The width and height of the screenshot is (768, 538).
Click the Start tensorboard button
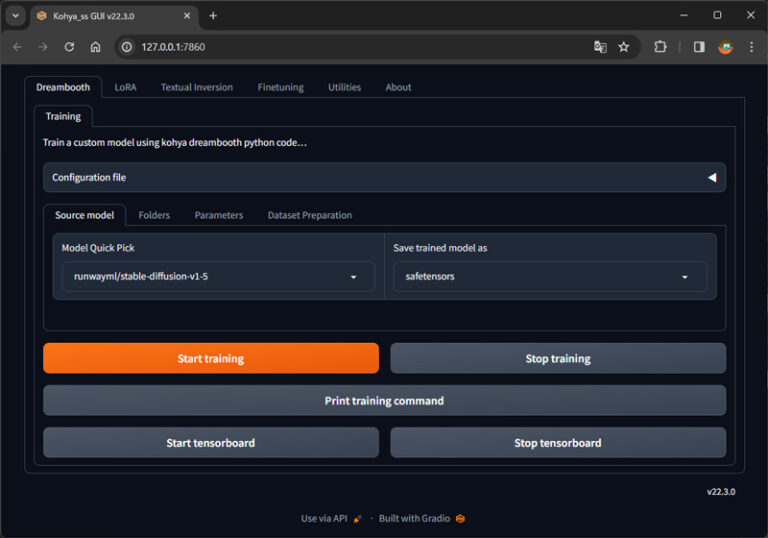coord(210,443)
